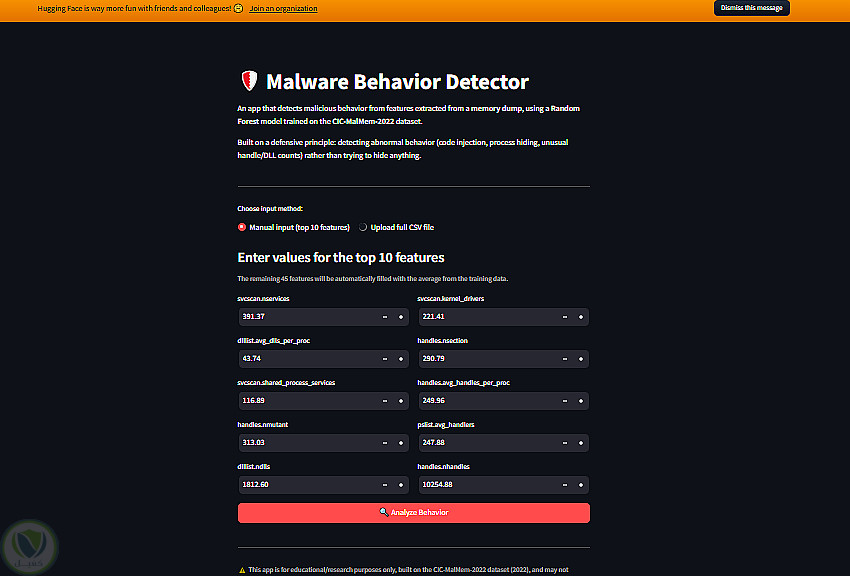The height and width of the screenshot is (576, 850).
Task: Increase svcscan.nservices value with plus icon
Action: [x=401, y=317]
